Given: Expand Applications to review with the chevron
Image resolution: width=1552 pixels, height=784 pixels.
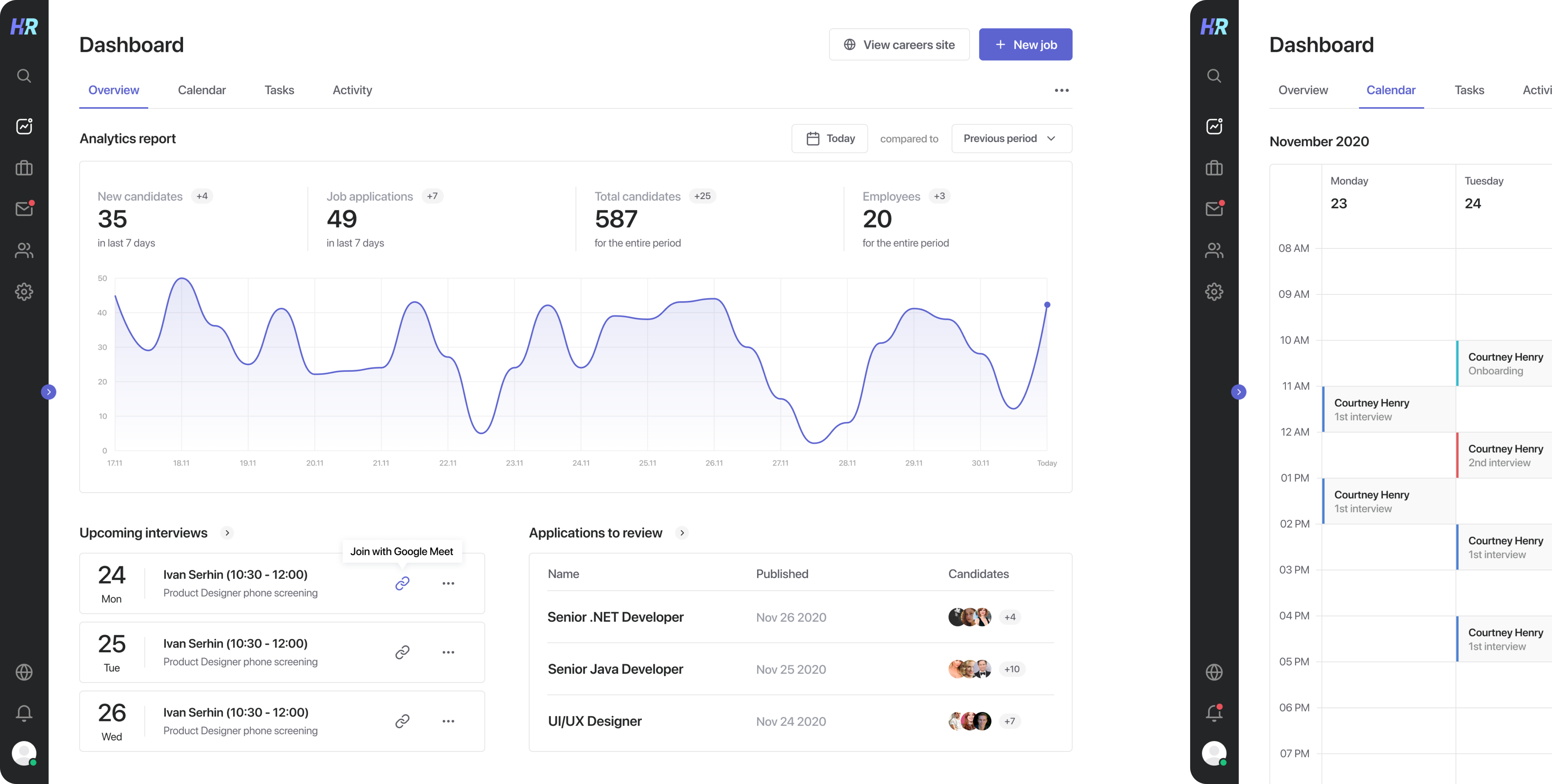Looking at the screenshot, I should [682, 533].
